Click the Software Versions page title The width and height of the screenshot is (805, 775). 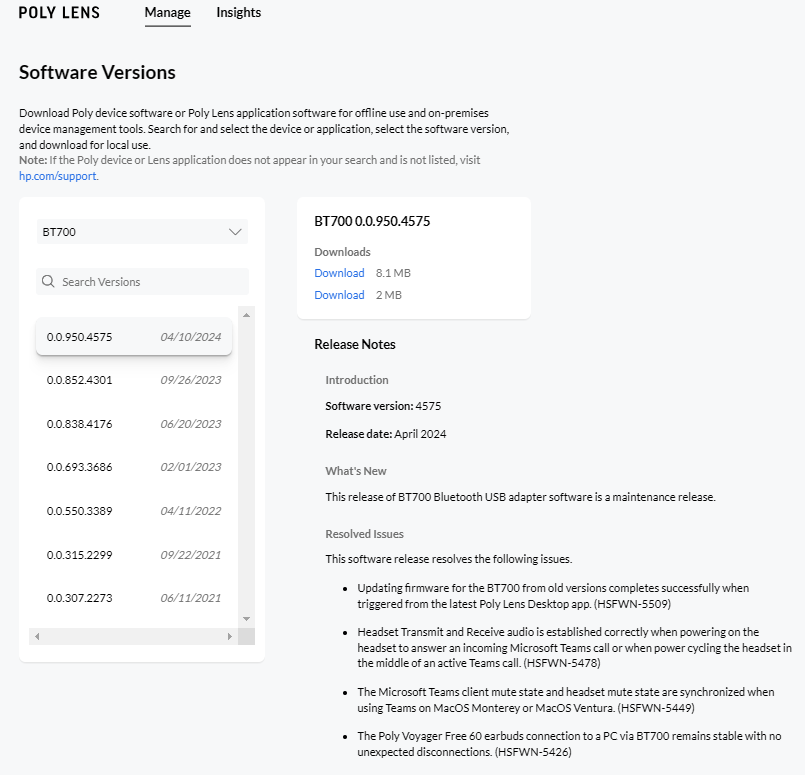point(97,72)
